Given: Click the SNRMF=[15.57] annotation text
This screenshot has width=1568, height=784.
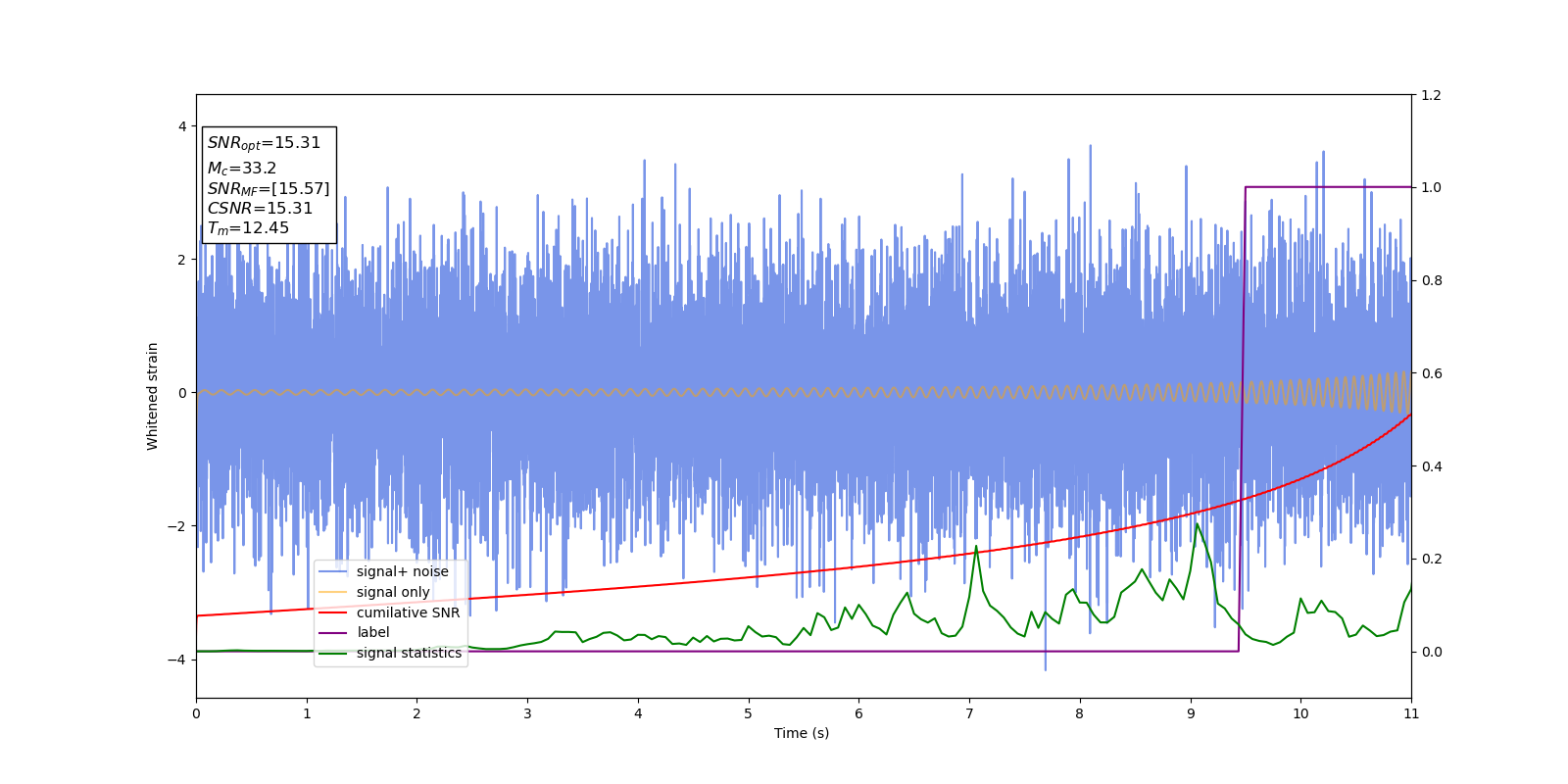Looking at the screenshot, I should [269, 188].
